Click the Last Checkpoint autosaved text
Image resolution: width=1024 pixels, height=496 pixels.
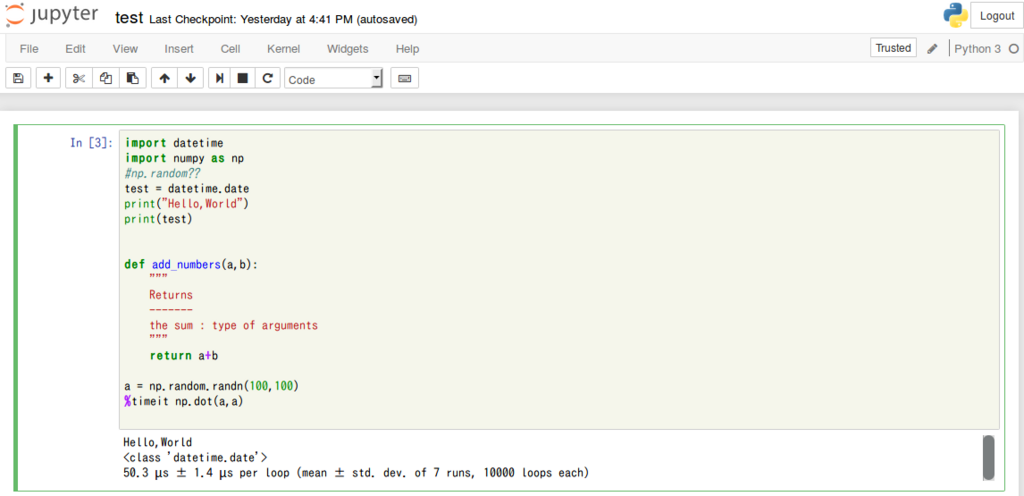(283, 20)
